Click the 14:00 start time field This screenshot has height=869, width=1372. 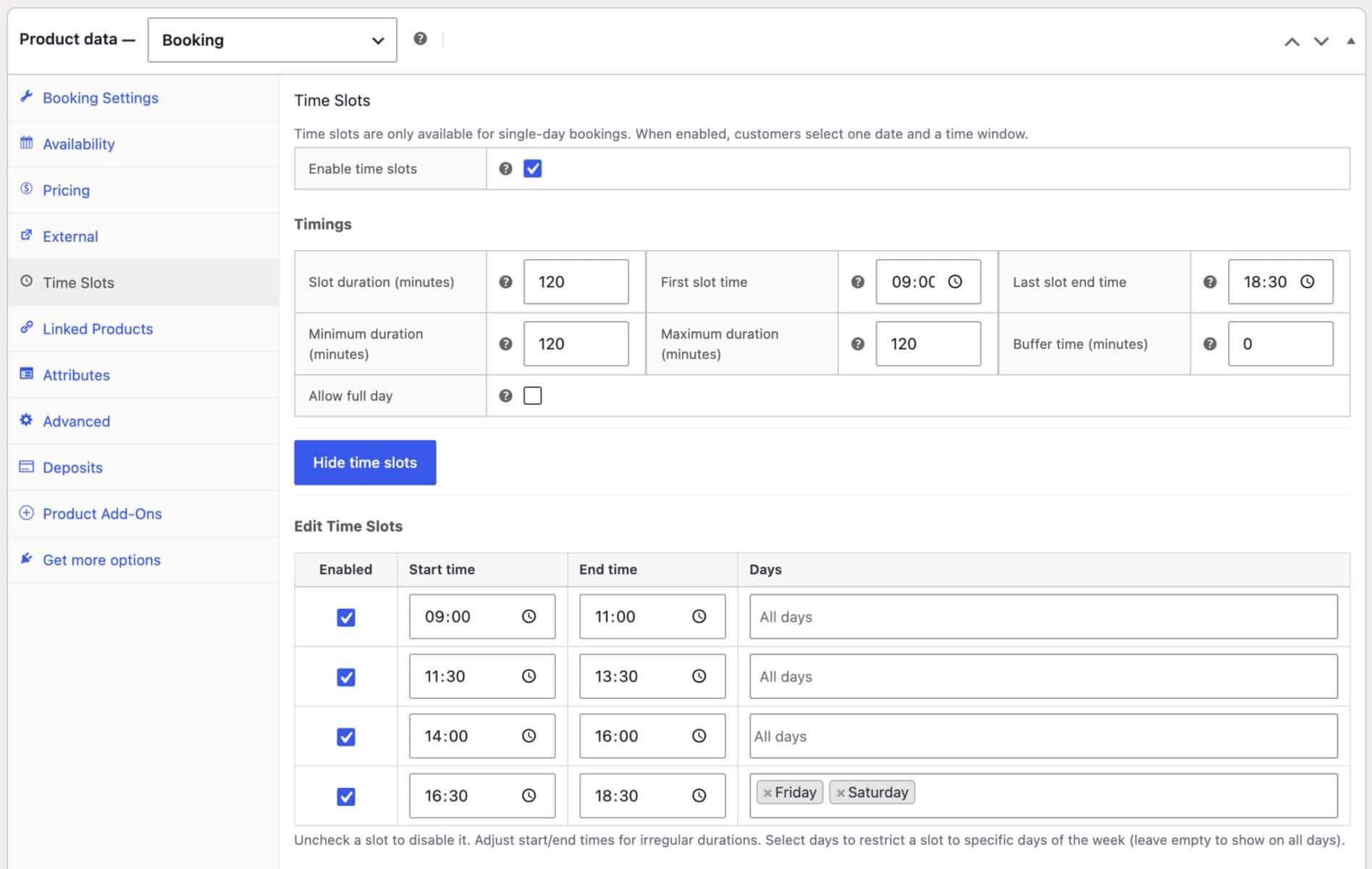[482, 736]
